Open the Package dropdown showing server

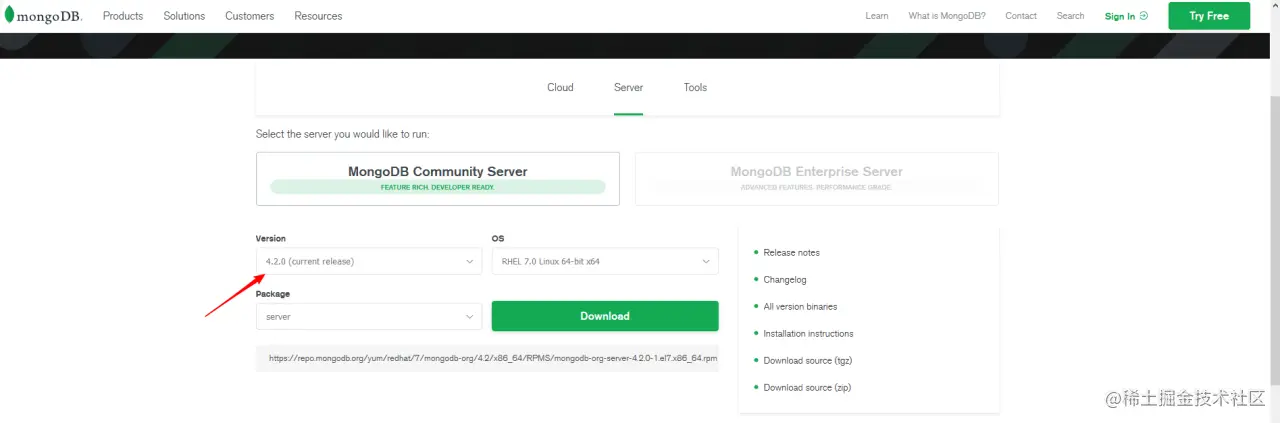pos(369,316)
